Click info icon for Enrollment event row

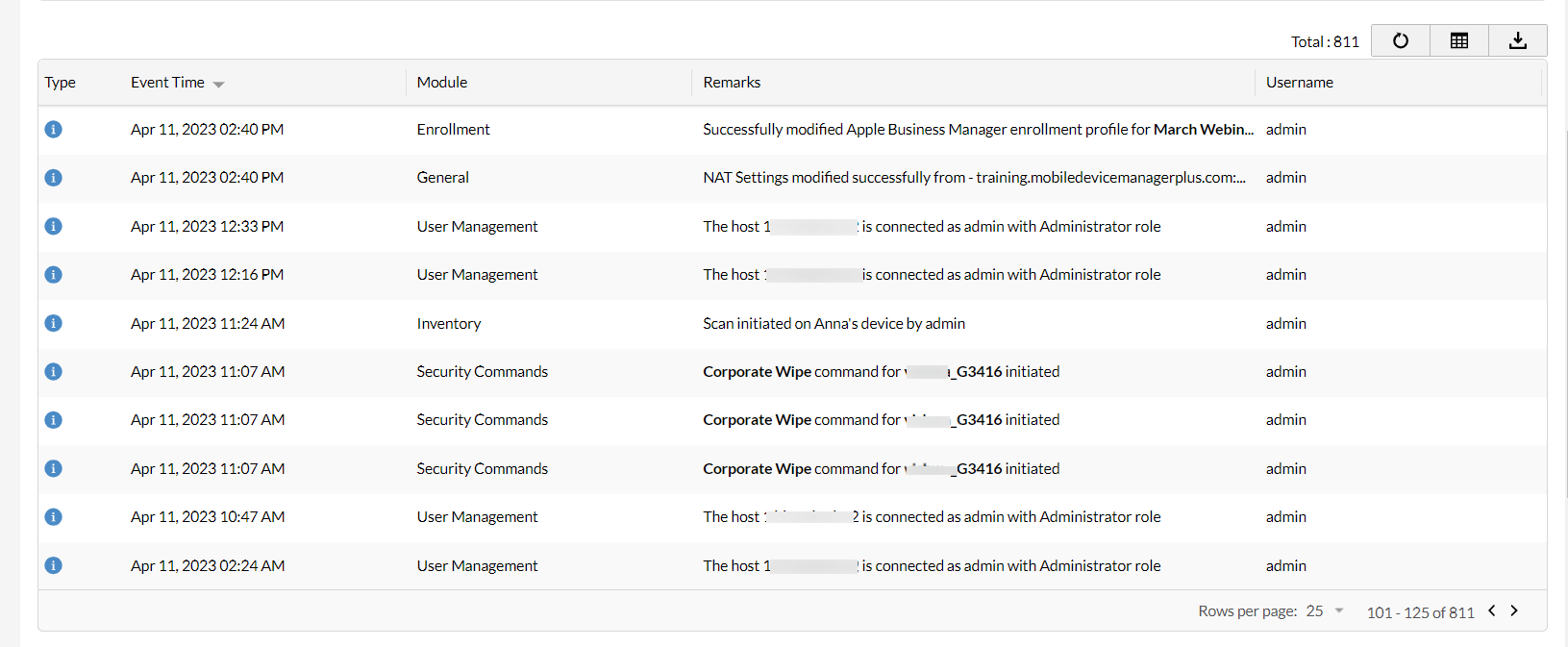click(x=54, y=129)
